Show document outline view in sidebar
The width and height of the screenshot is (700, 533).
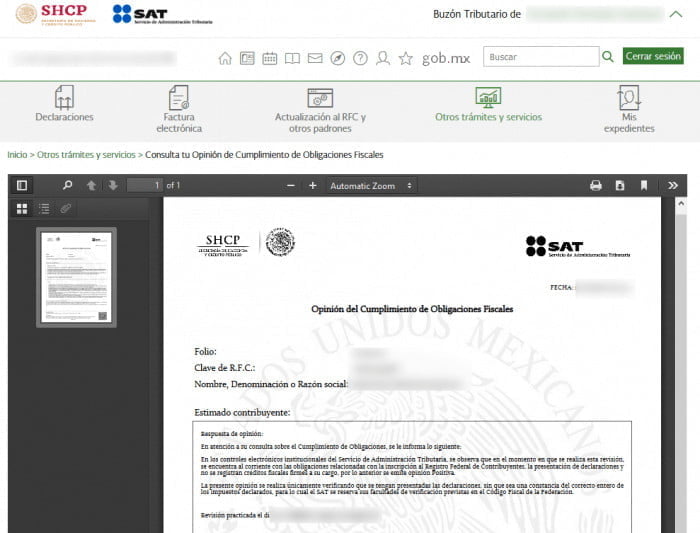(44, 208)
